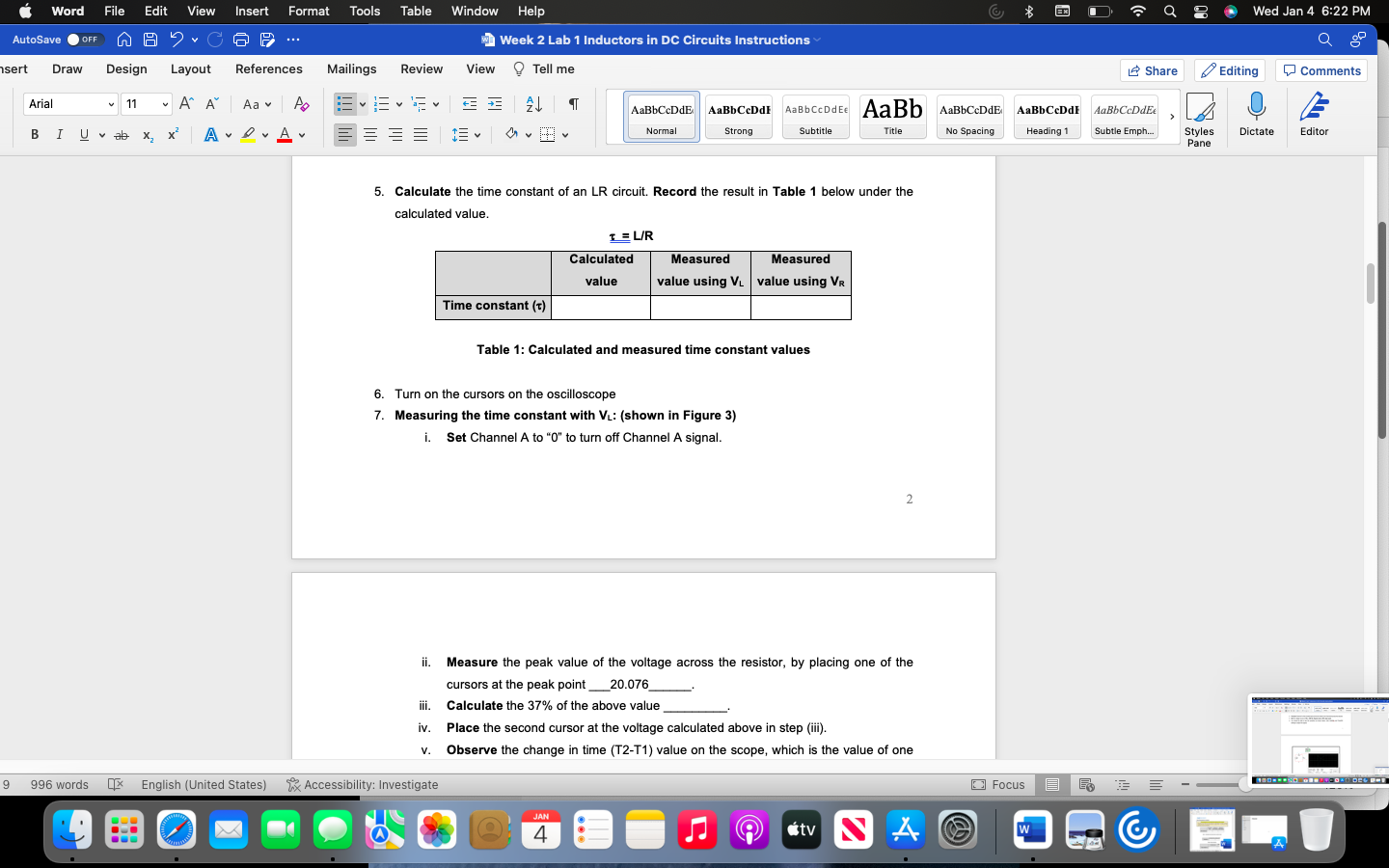Select the Bold formatting icon
Image resolution: width=1389 pixels, height=868 pixels.
[35, 135]
